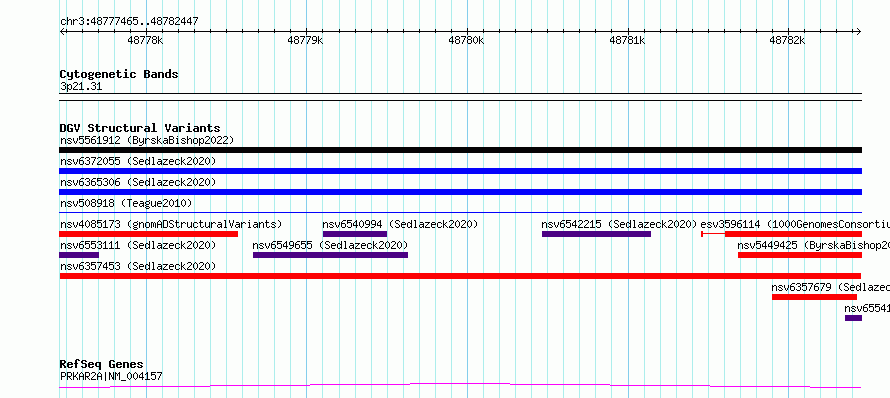Select the nsv6372055 blue variant bar

tap(460, 171)
